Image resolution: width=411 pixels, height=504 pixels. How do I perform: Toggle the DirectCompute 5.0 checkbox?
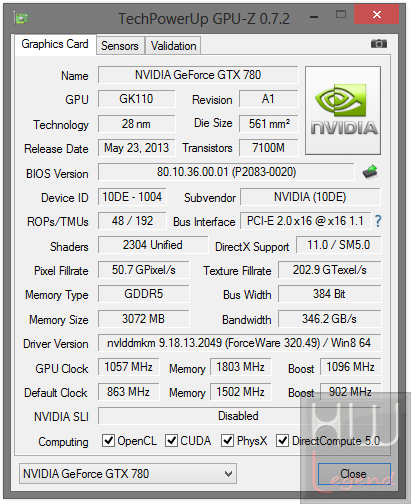click(x=282, y=440)
